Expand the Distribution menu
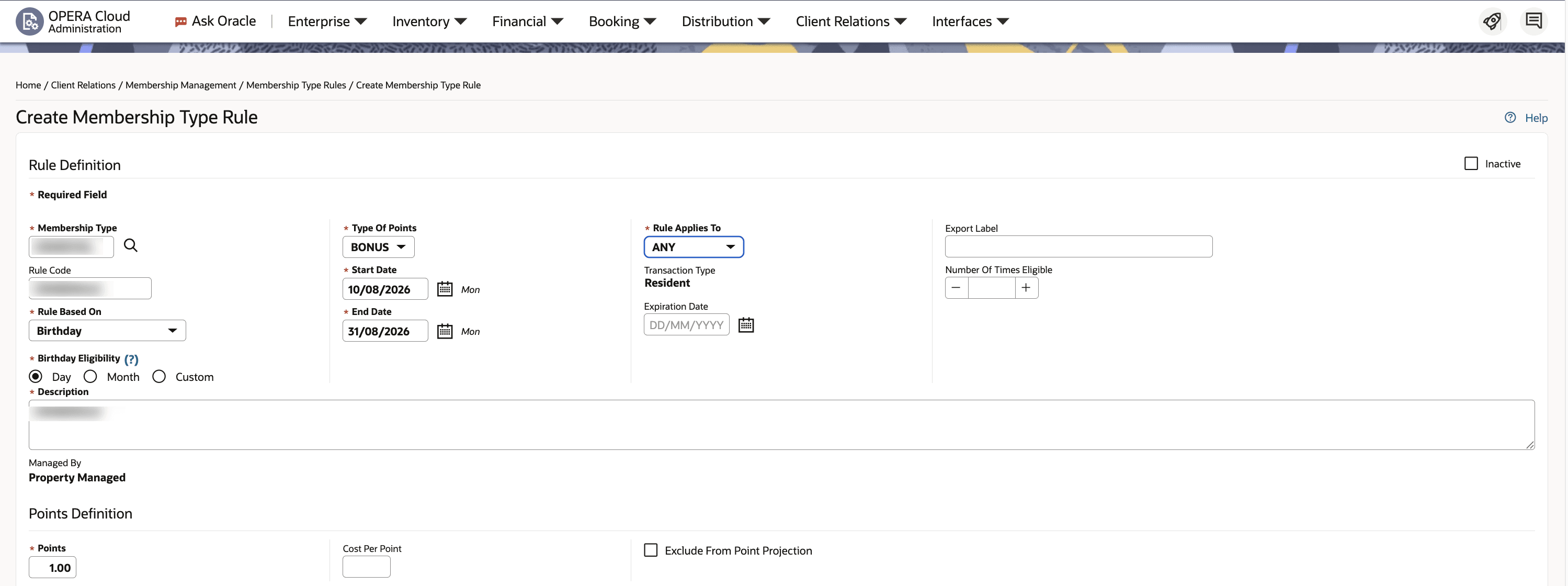Image resolution: width=1568 pixels, height=586 pixels. (725, 21)
